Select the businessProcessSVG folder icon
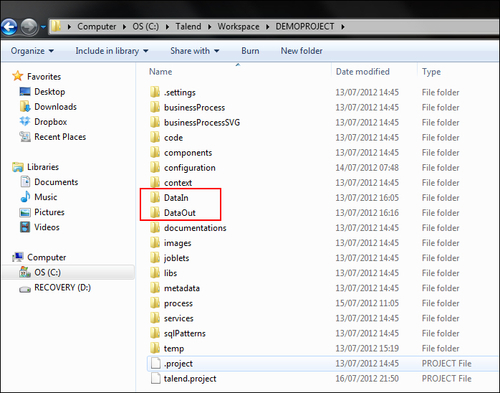 (x=155, y=122)
